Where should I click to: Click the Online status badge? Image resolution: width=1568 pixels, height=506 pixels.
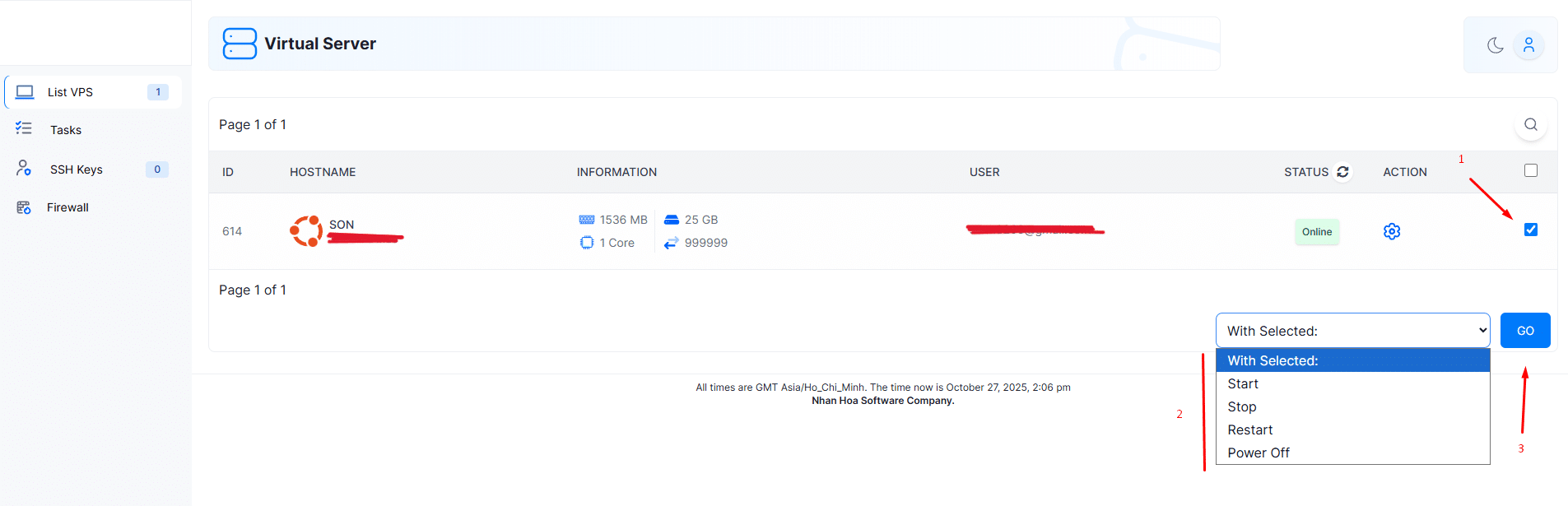click(1316, 232)
